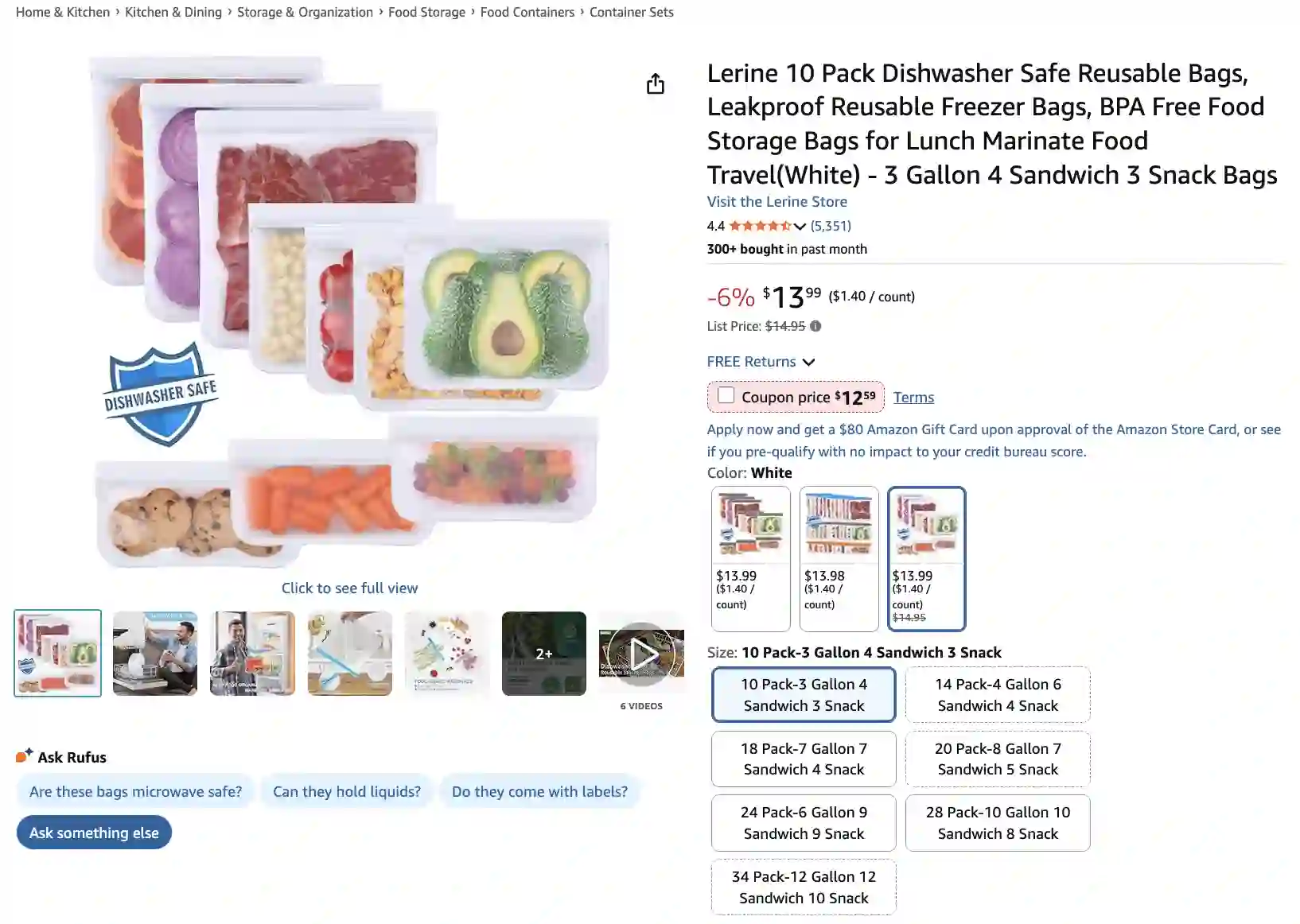
Task: Click the share icon above product image
Action: pyautogui.click(x=655, y=83)
